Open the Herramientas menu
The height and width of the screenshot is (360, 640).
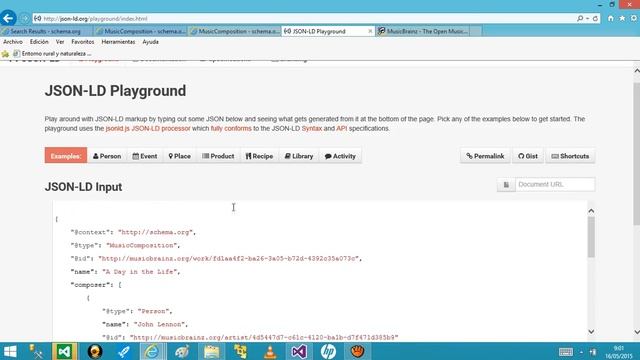pyautogui.click(x=118, y=42)
